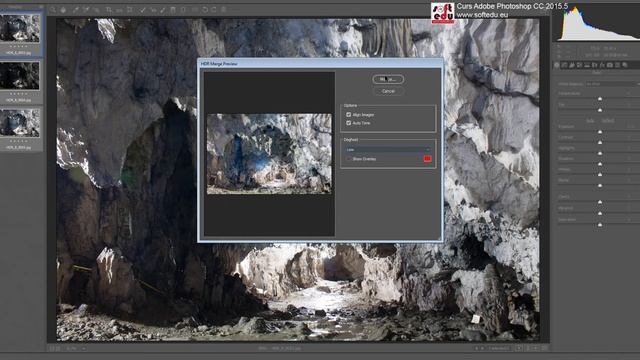
Task: Select the Spot Removal tool
Action: pos(142,10)
